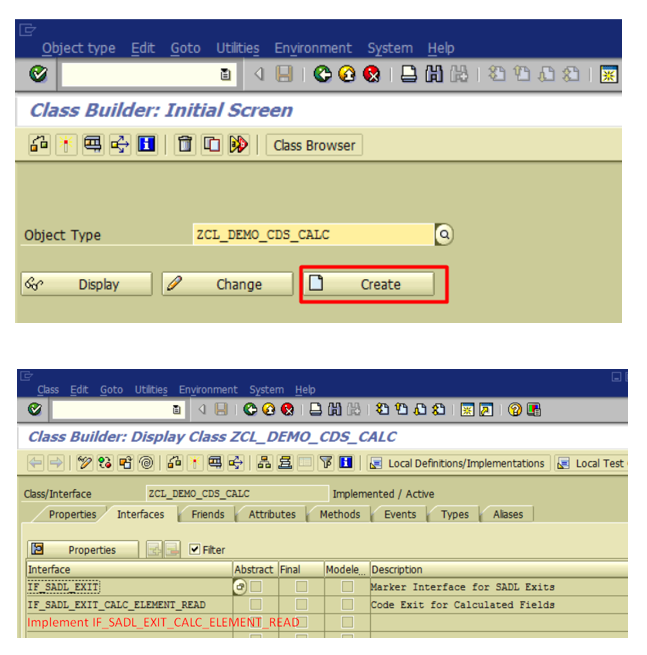The image size is (647, 655).
Task: Click the Enhance spiral icon in Display Class toolbar
Action: point(146,463)
